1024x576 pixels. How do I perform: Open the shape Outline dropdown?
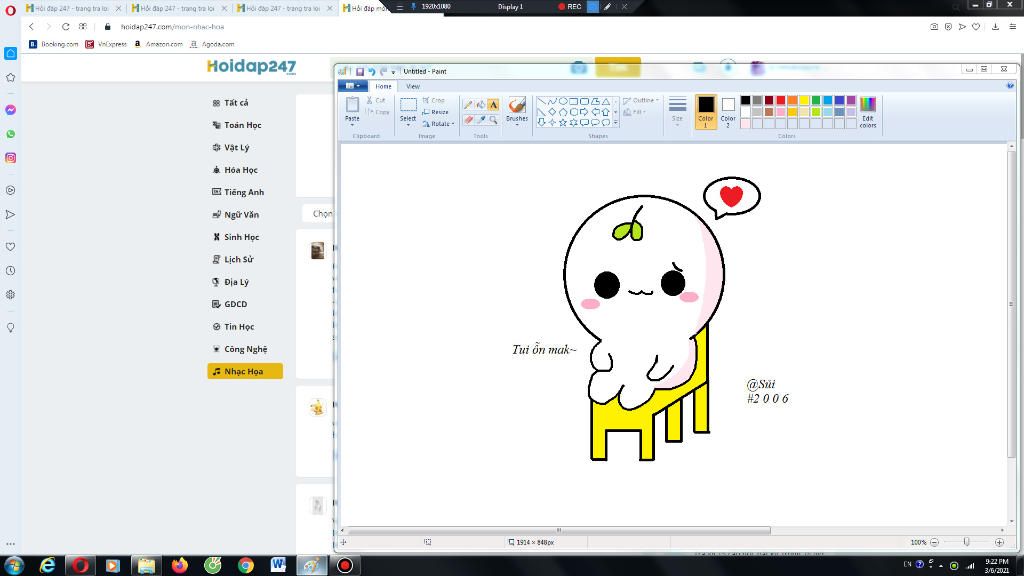click(x=641, y=101)
